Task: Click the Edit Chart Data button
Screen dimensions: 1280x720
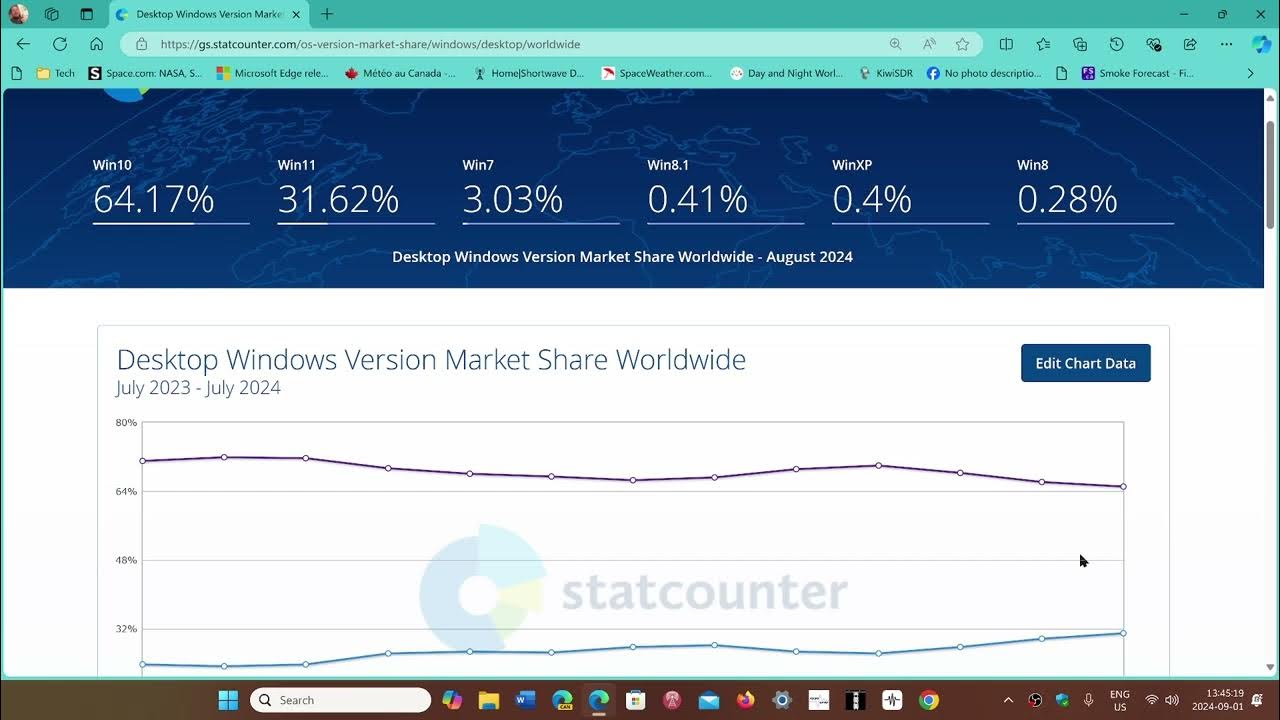Action: click(1085, 363)
